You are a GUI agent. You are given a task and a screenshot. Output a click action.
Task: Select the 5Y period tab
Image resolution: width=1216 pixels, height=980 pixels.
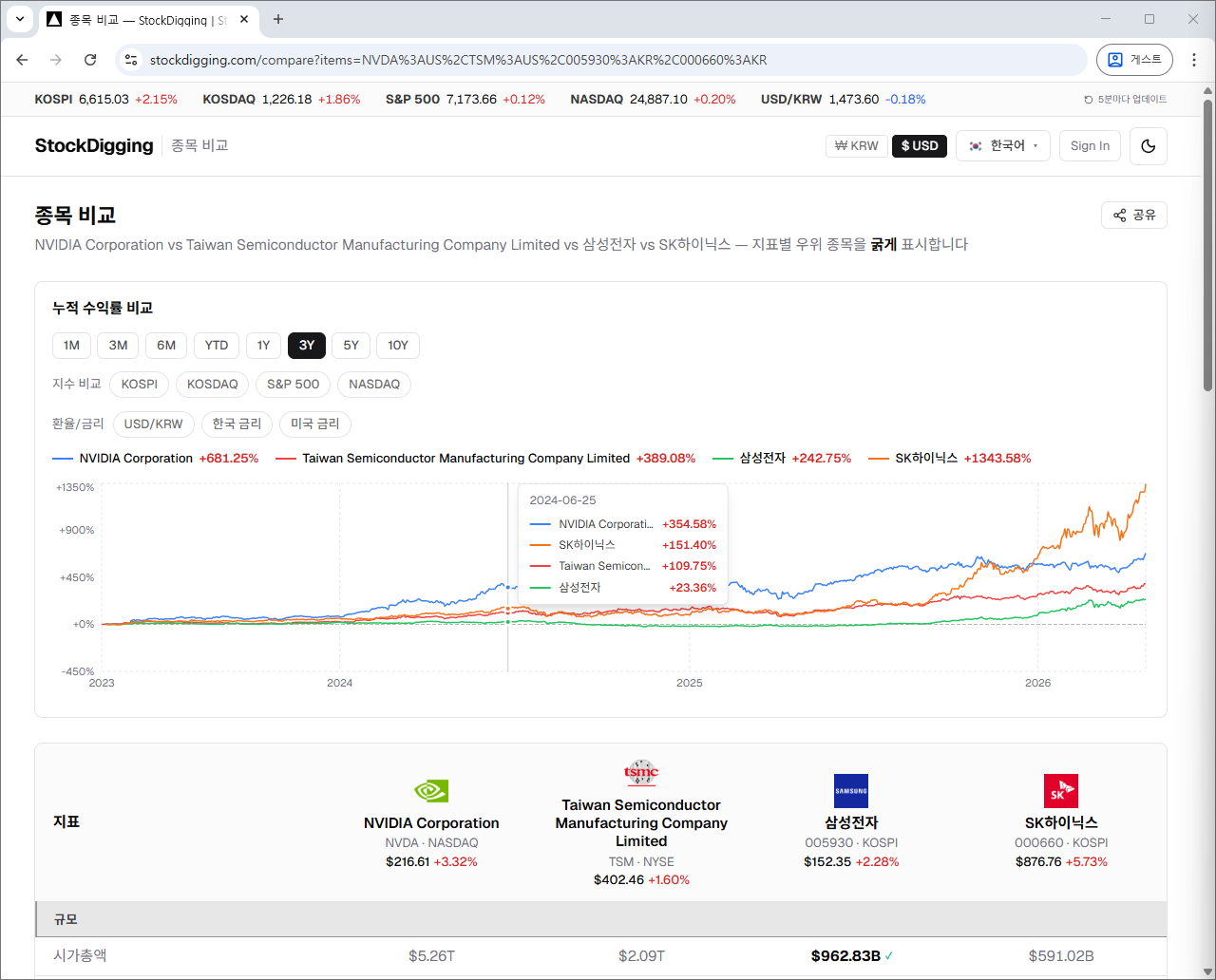click(351, 346)
